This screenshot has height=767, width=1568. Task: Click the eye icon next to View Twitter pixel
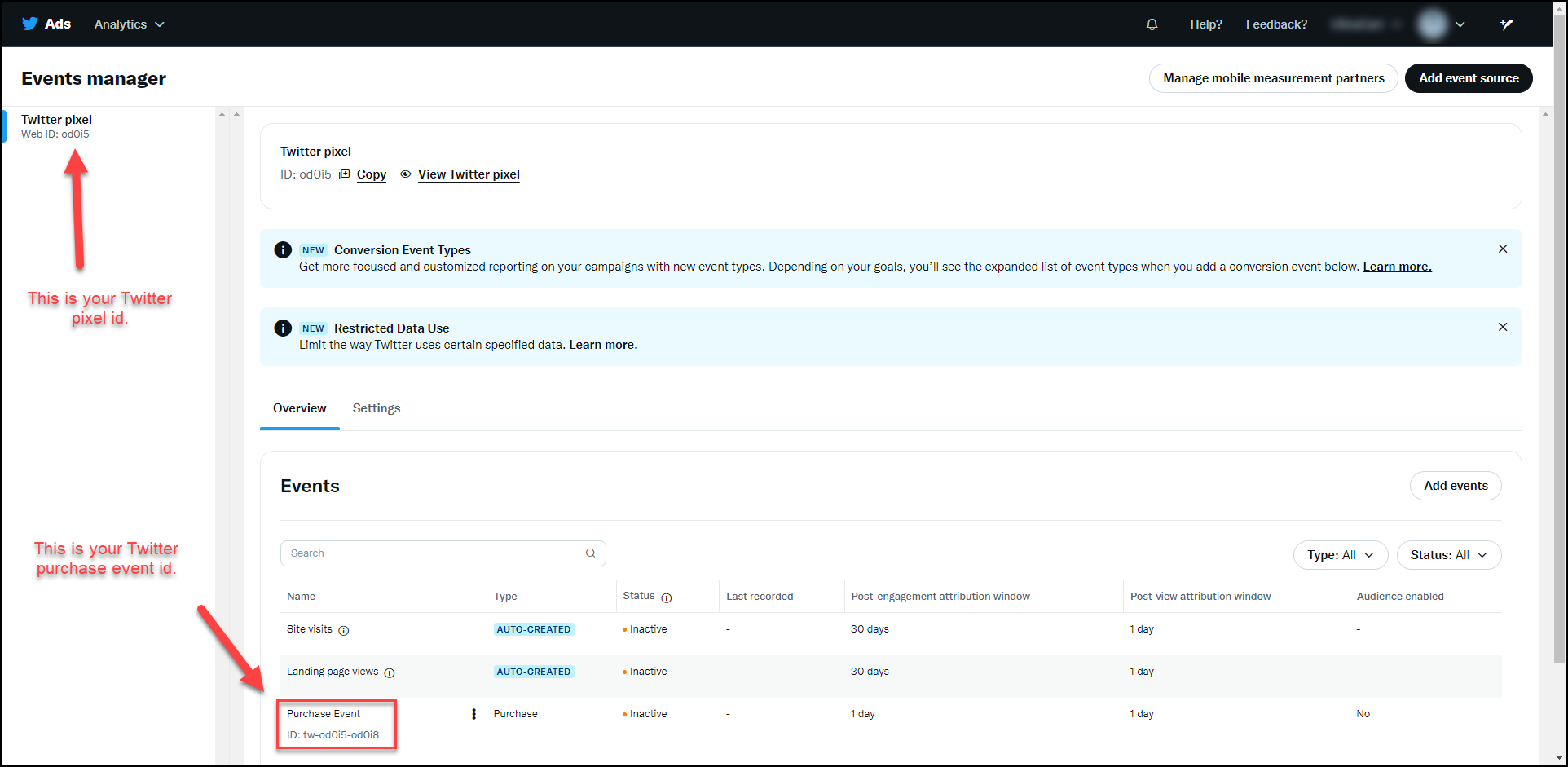pyautogui.click(x=405, y=174)
